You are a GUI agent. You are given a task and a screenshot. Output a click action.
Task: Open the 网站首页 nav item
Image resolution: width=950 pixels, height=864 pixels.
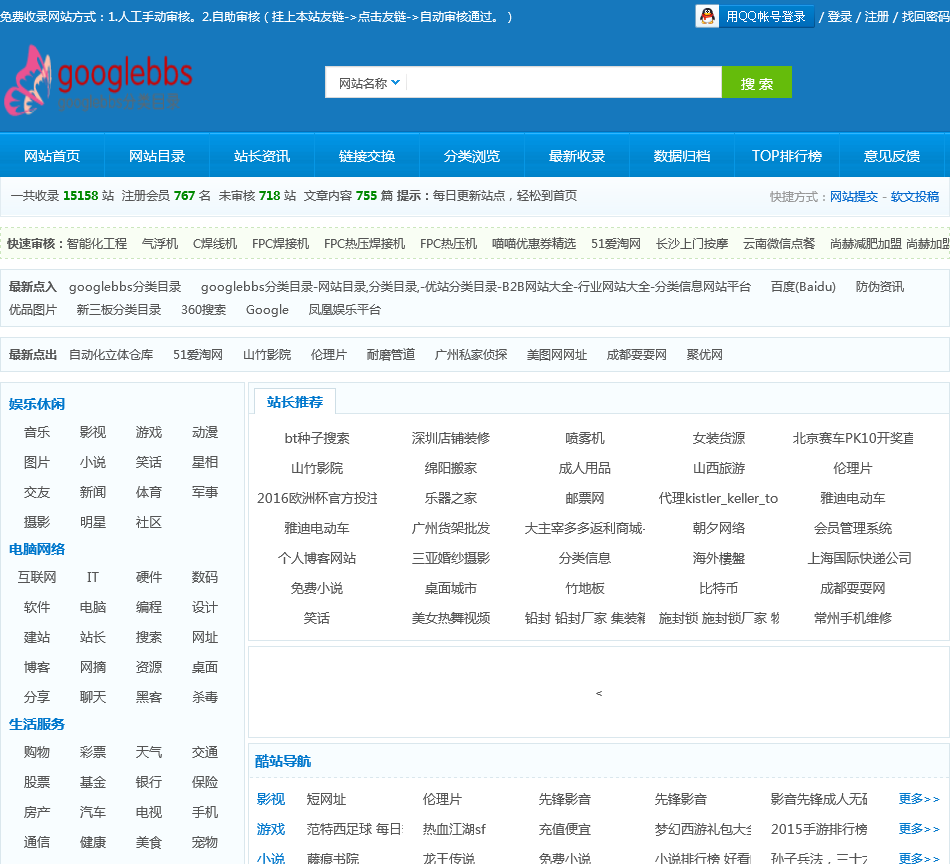click(x=52, y=156)
